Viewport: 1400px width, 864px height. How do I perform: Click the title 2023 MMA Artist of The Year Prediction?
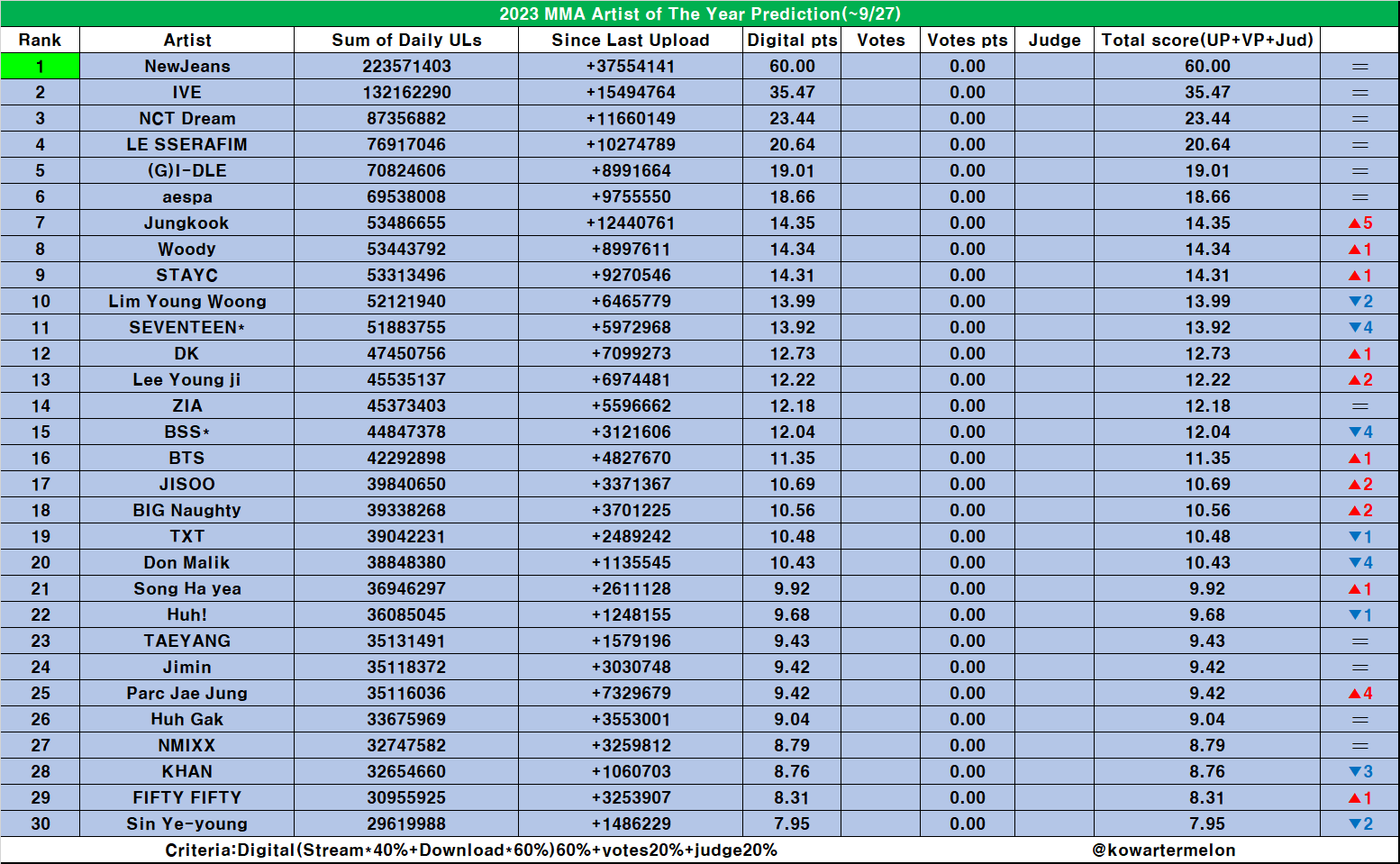click(700, 14)
